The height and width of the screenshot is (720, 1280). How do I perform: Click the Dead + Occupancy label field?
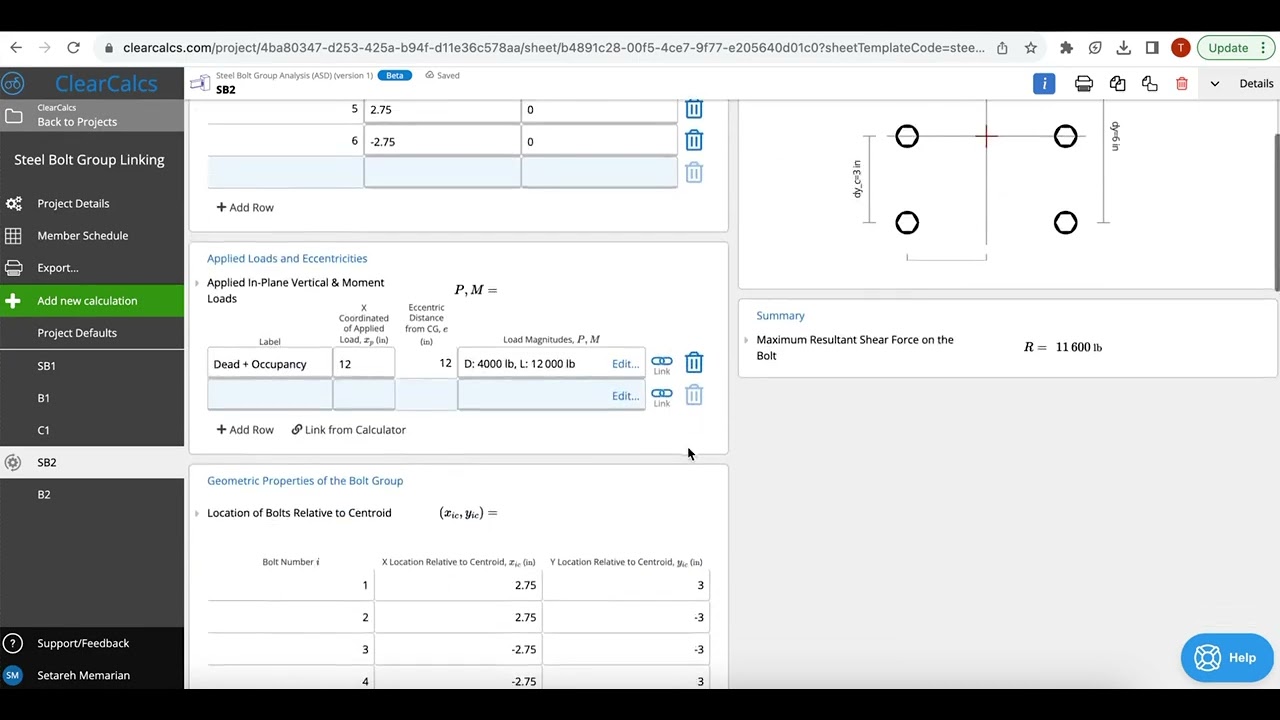[270, 364]
